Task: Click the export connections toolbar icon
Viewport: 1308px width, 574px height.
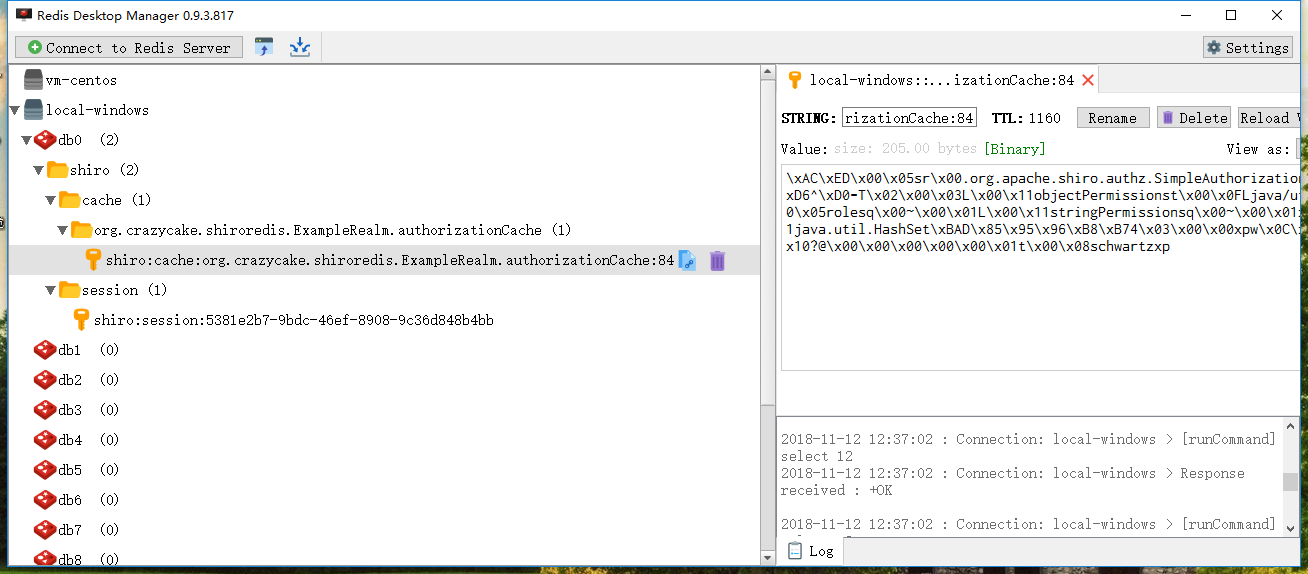Action: (300, 47)
